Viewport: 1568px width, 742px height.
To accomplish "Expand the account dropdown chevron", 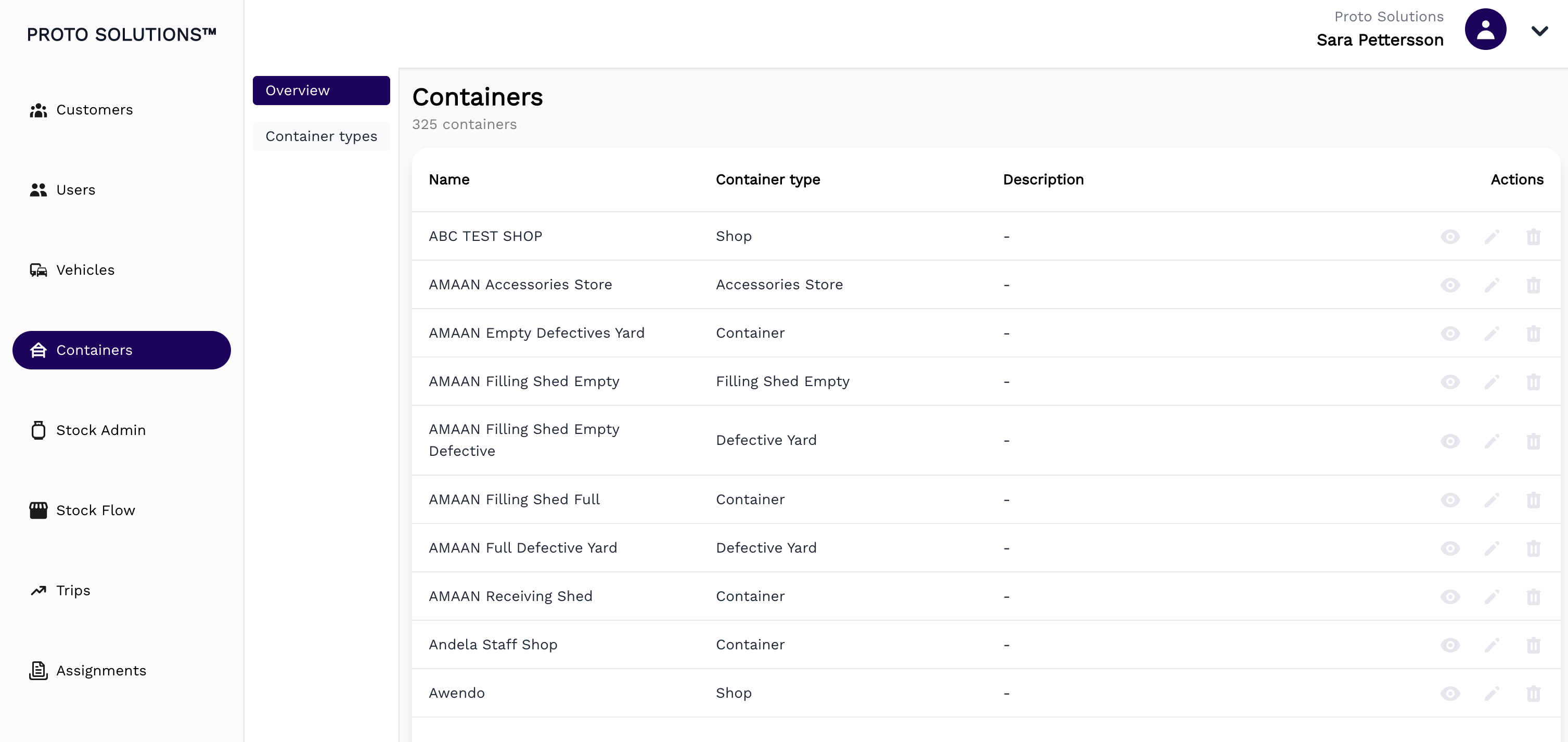I will coord(1539,31).
